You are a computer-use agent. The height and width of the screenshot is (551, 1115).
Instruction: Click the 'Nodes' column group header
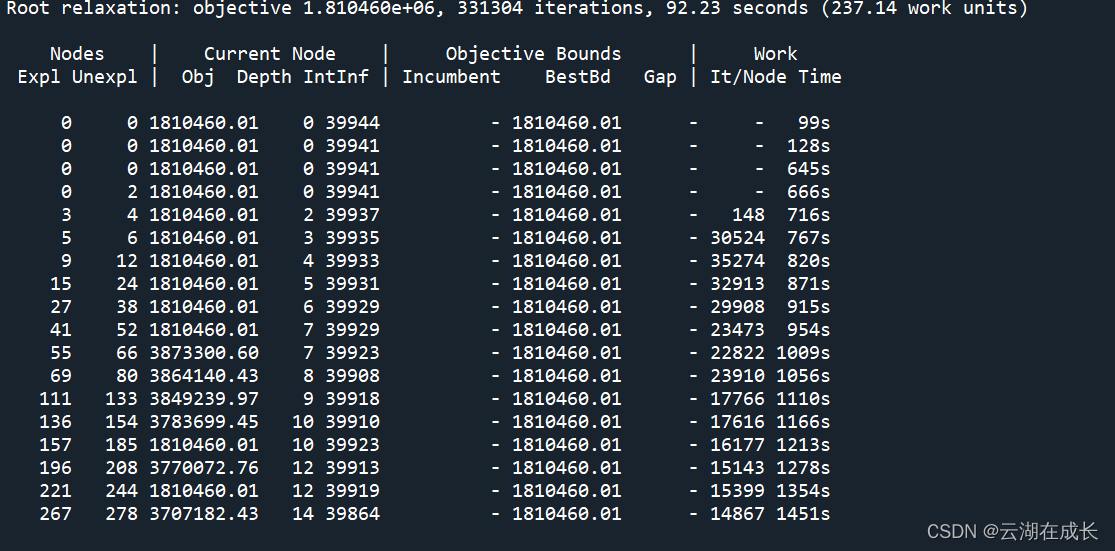(x=77, y=54)
